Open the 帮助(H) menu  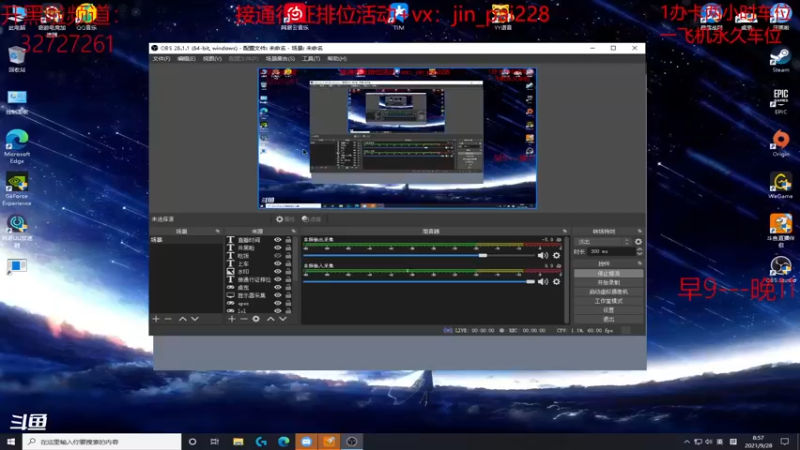tap(337, 59)
